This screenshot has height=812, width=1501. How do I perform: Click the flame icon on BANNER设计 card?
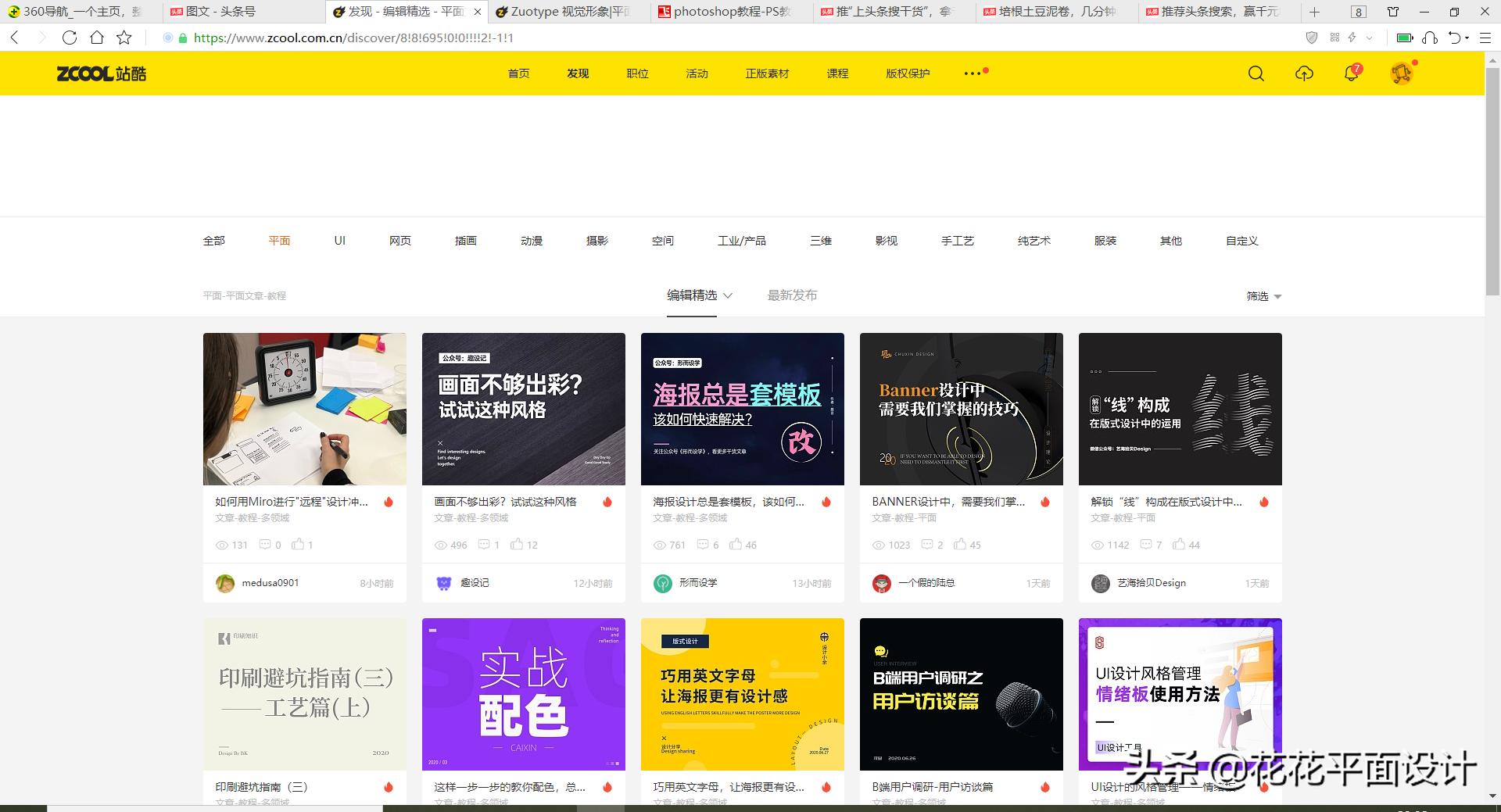pos(1045,503)
